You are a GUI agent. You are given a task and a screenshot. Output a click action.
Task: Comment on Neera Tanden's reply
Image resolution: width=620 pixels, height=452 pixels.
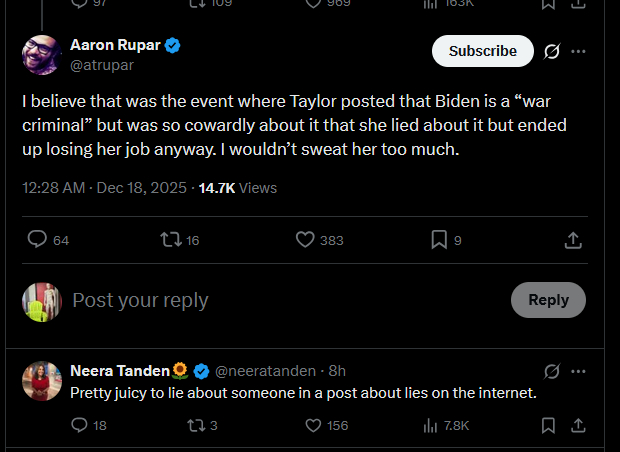point(81,426)
